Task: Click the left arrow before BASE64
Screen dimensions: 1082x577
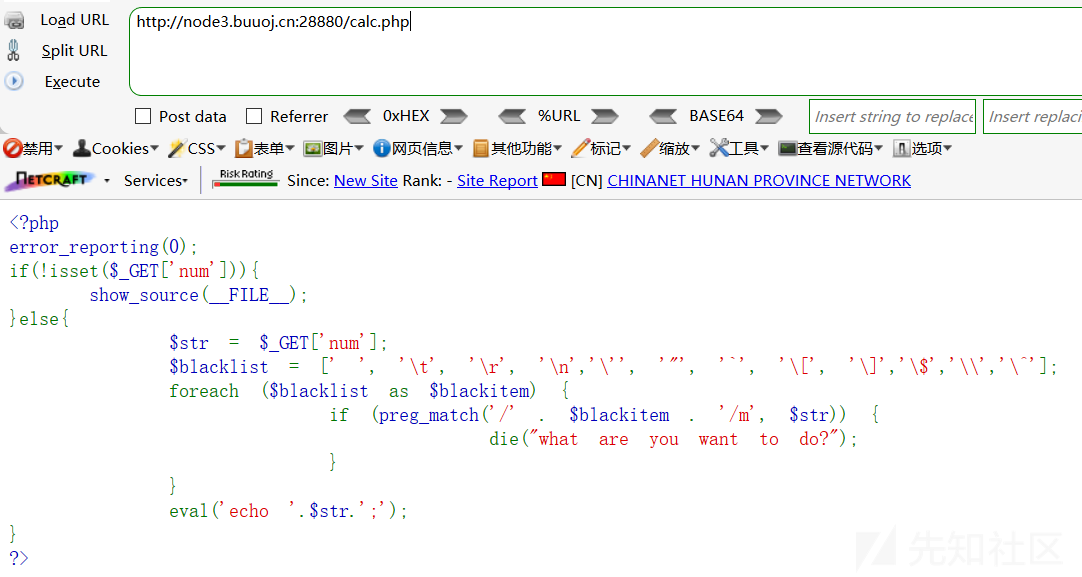Action: (663, 116)
